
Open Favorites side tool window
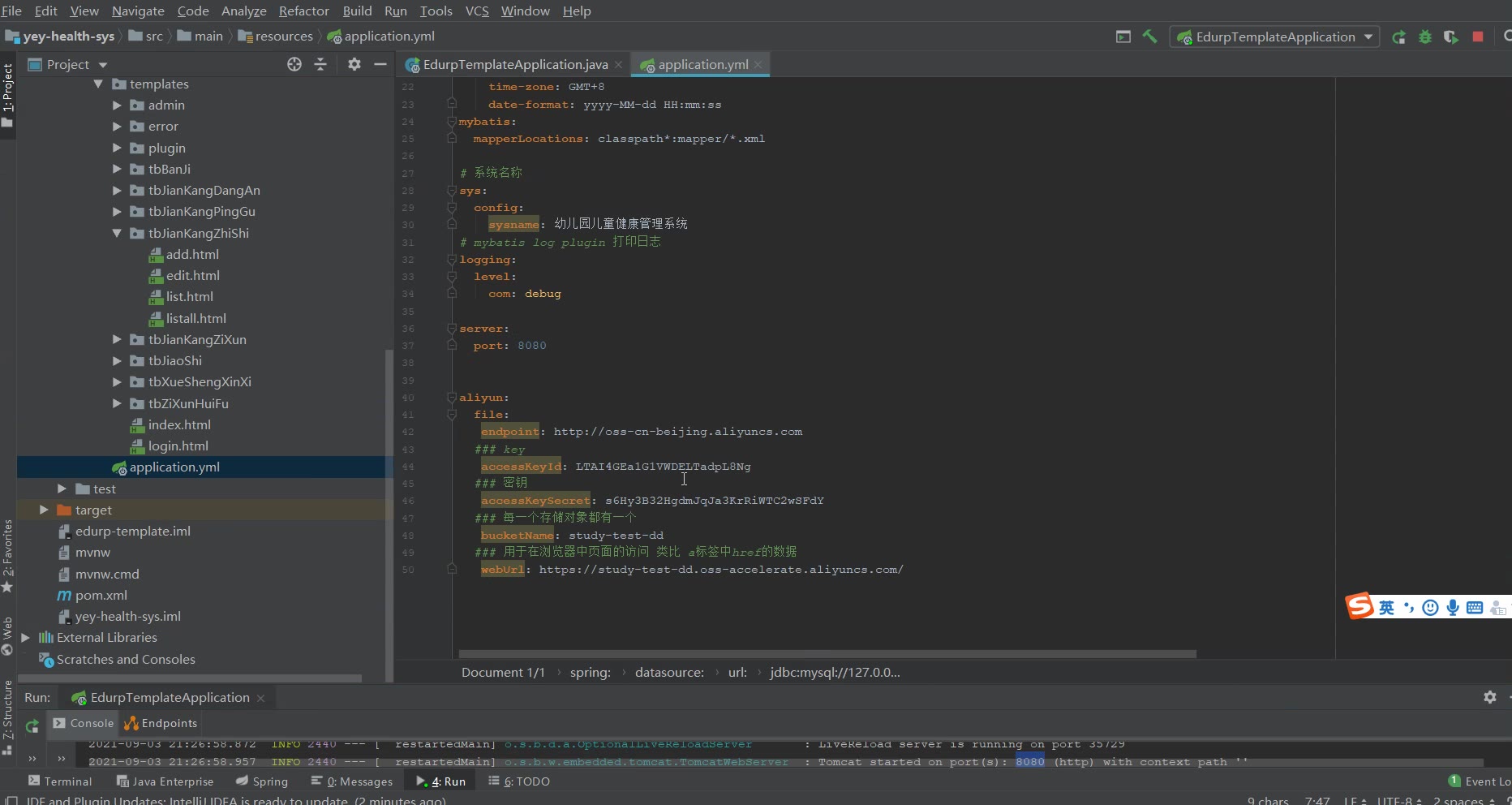[x=8, y=556]
